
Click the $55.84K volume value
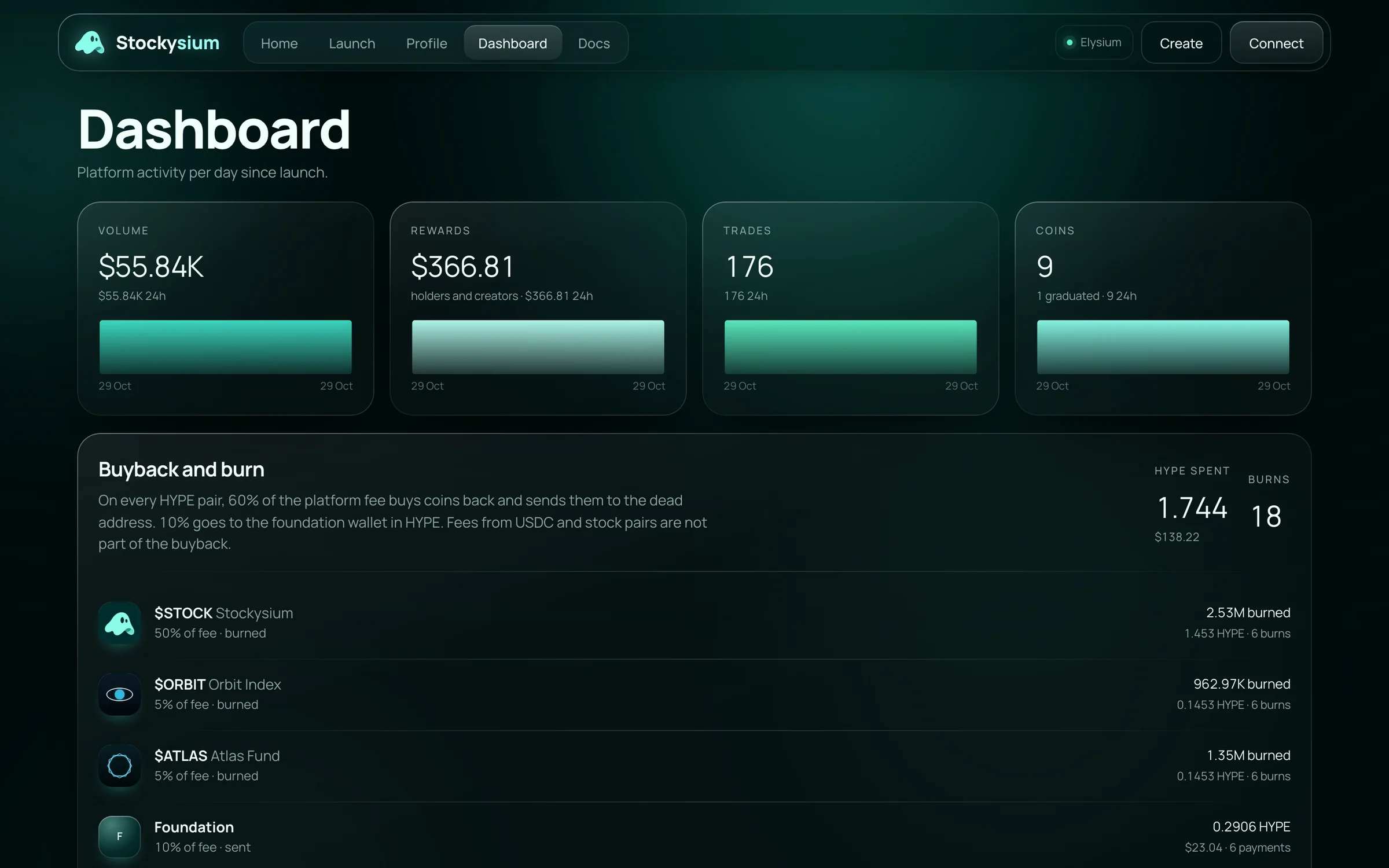[x=151, y=267]
